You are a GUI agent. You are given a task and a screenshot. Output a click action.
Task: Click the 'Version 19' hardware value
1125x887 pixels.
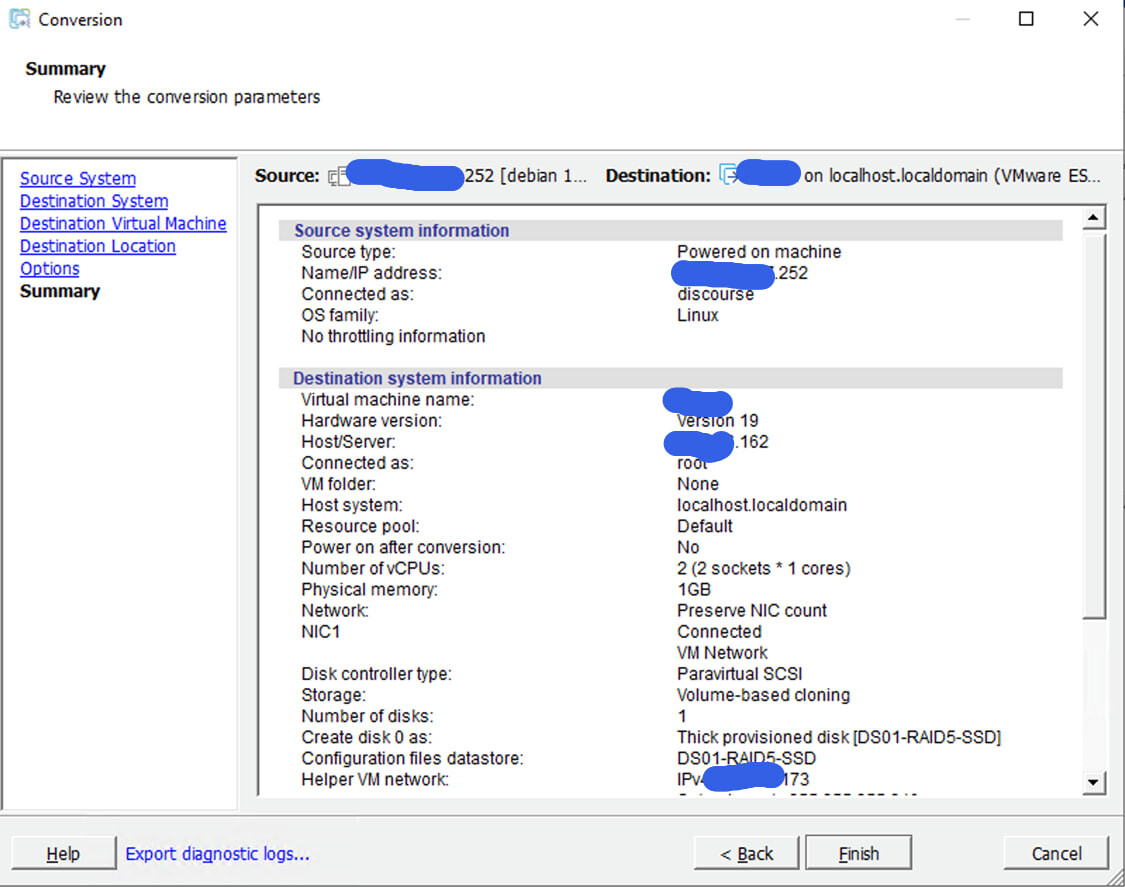(717, 421)
